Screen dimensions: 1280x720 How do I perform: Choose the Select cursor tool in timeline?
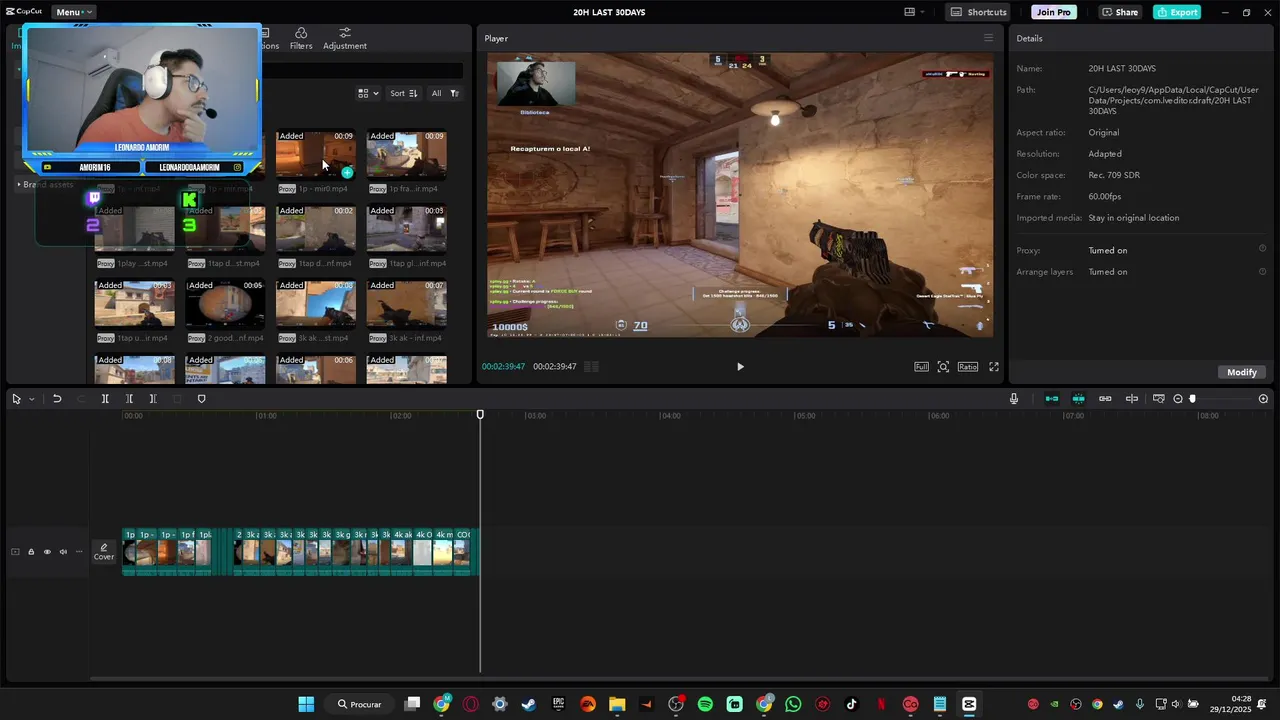[16, 399]
